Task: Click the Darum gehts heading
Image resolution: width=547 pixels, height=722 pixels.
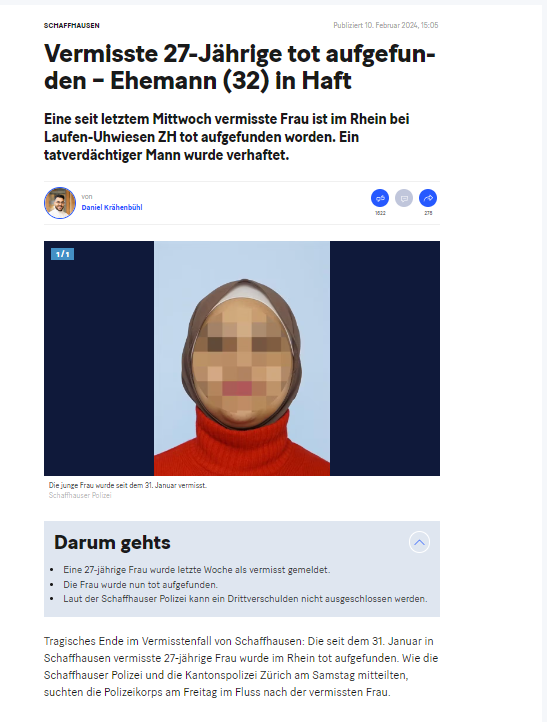Action: [112, 542]
